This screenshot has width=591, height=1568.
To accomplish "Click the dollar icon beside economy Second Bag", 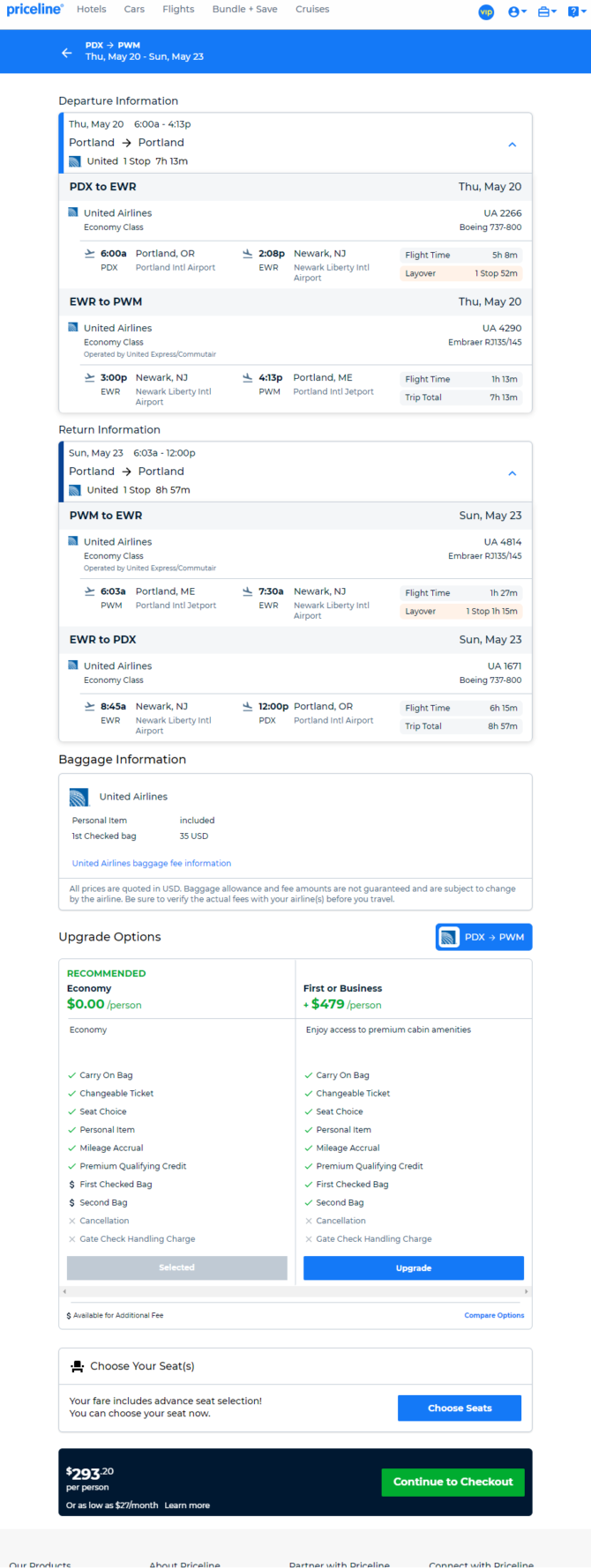I will (x=71, y=1202).
